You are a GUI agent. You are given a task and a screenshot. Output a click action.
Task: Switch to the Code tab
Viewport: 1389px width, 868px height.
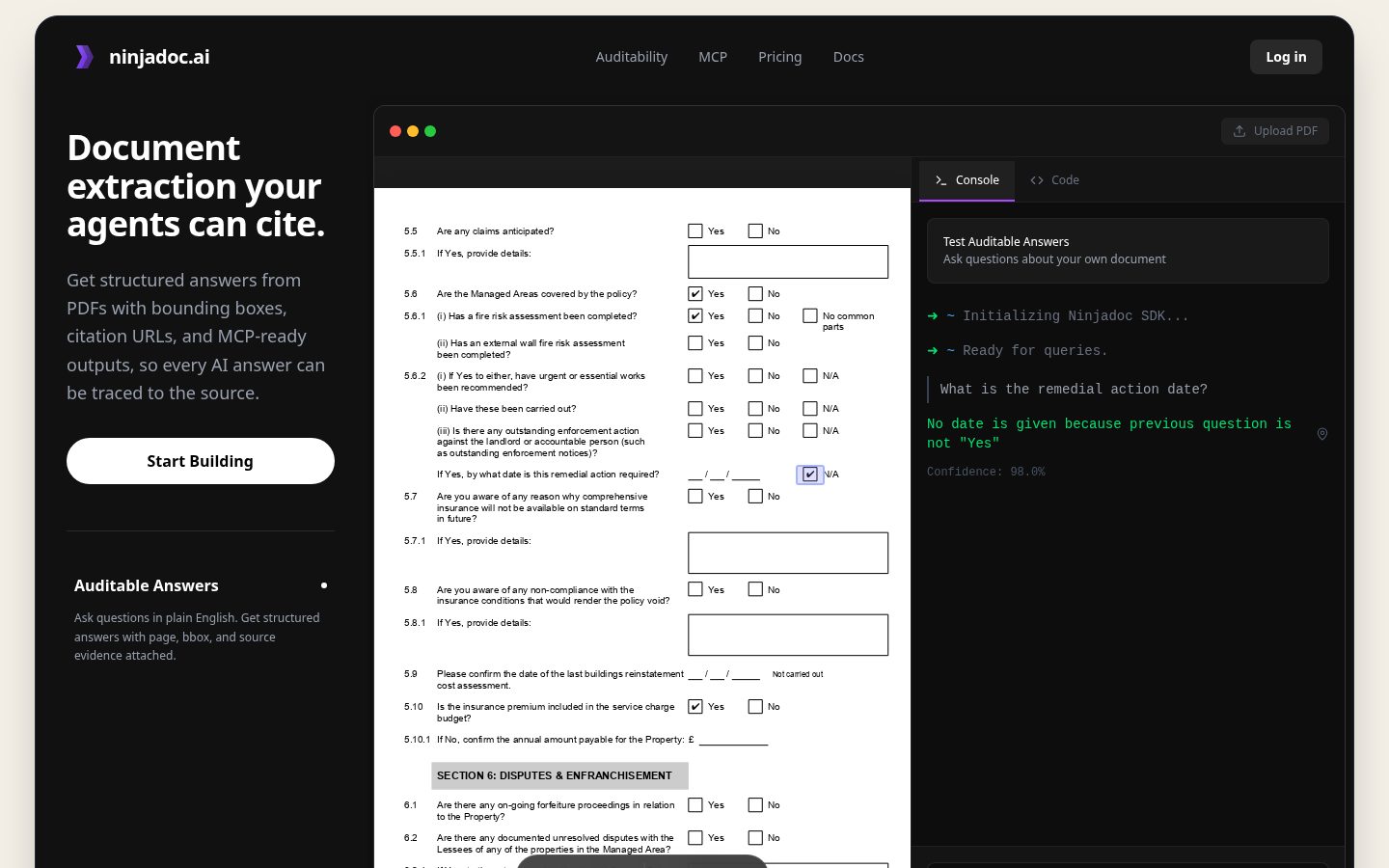coord(1054,180)
